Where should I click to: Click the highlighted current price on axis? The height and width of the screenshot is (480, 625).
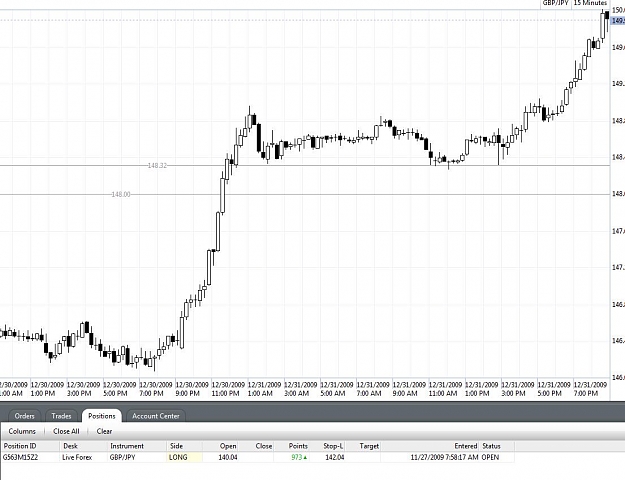tap(618, 20)
